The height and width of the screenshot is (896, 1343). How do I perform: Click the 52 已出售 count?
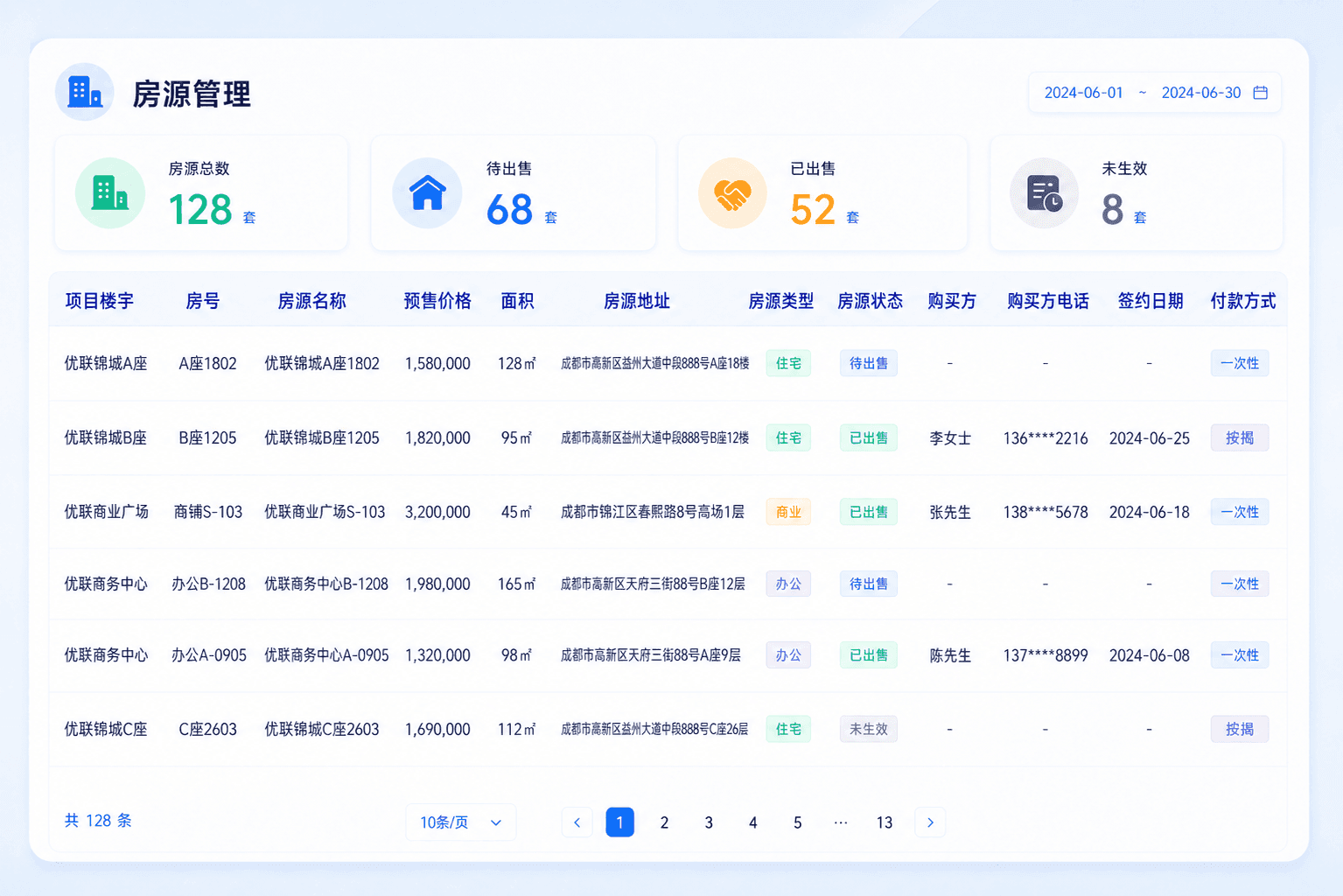click(x=813, y=209)
